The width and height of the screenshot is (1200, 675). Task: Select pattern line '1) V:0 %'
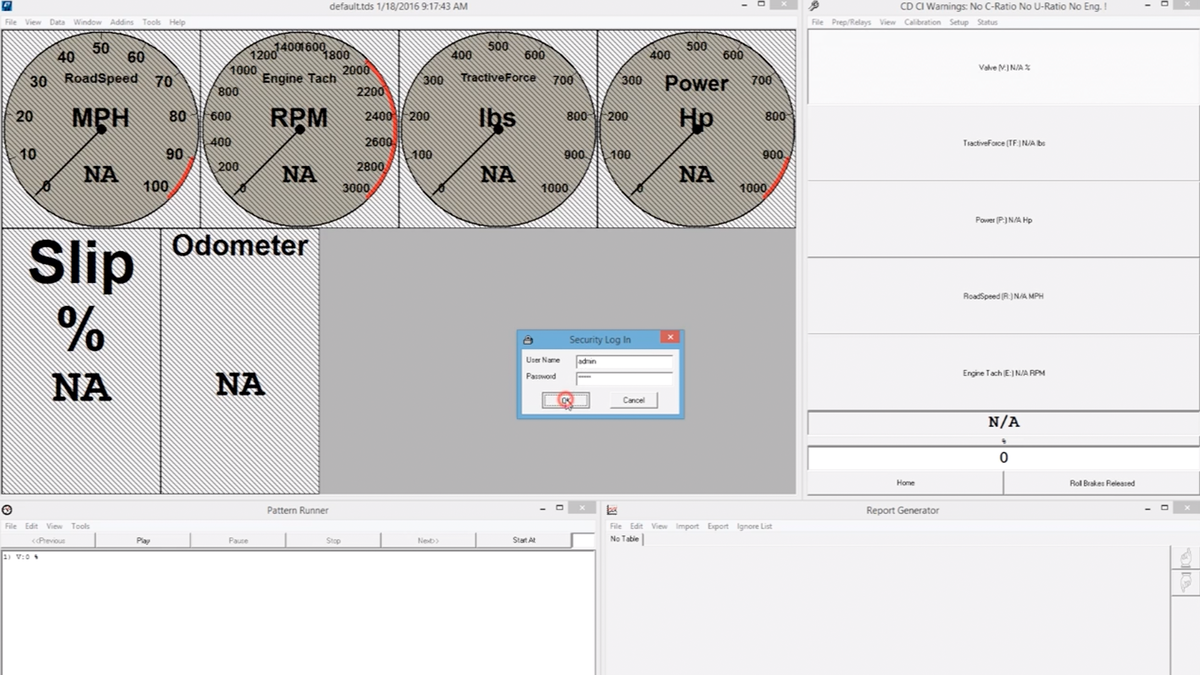(20, 556)
